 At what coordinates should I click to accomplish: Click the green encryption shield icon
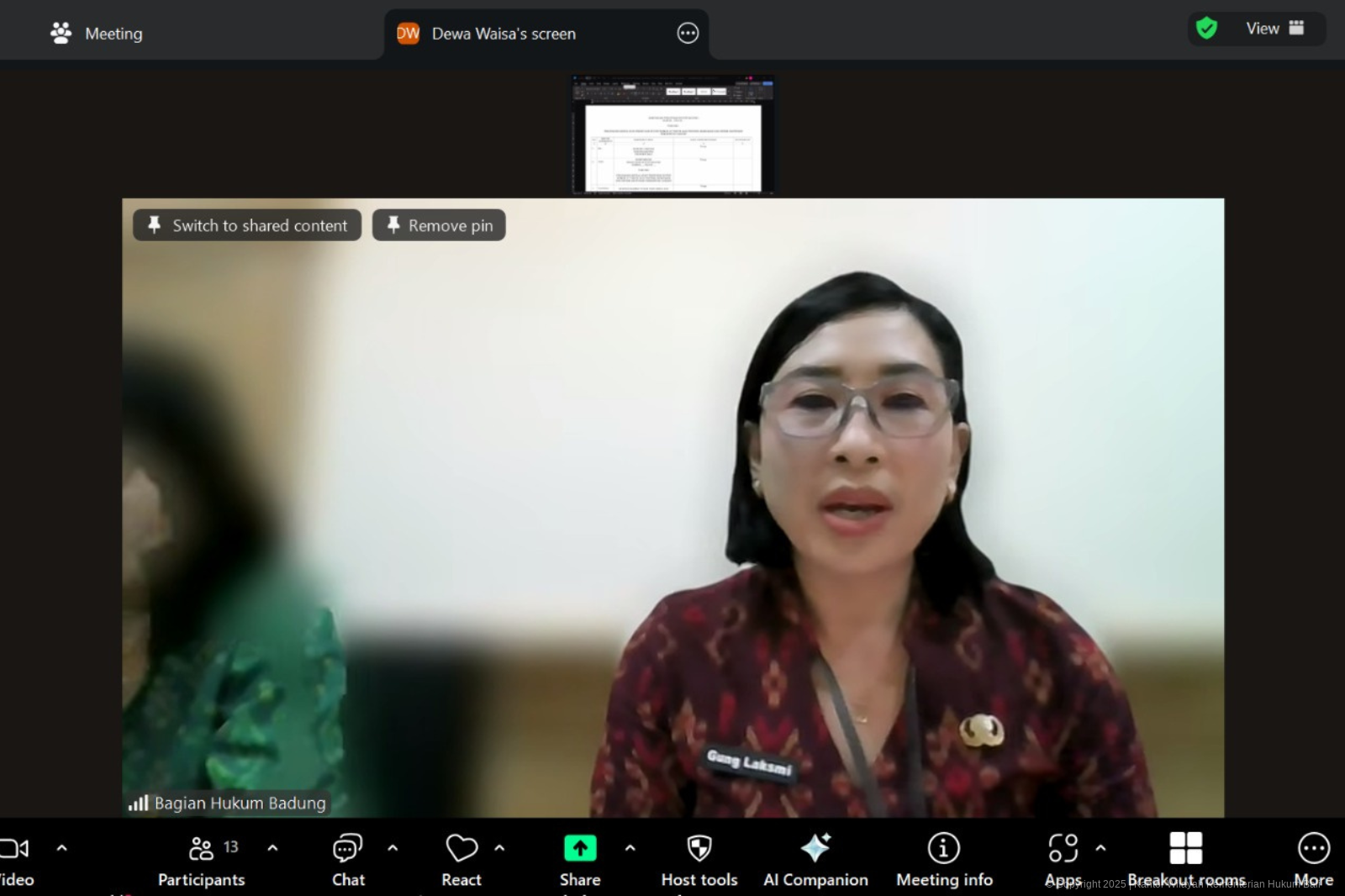point(1206,29)
